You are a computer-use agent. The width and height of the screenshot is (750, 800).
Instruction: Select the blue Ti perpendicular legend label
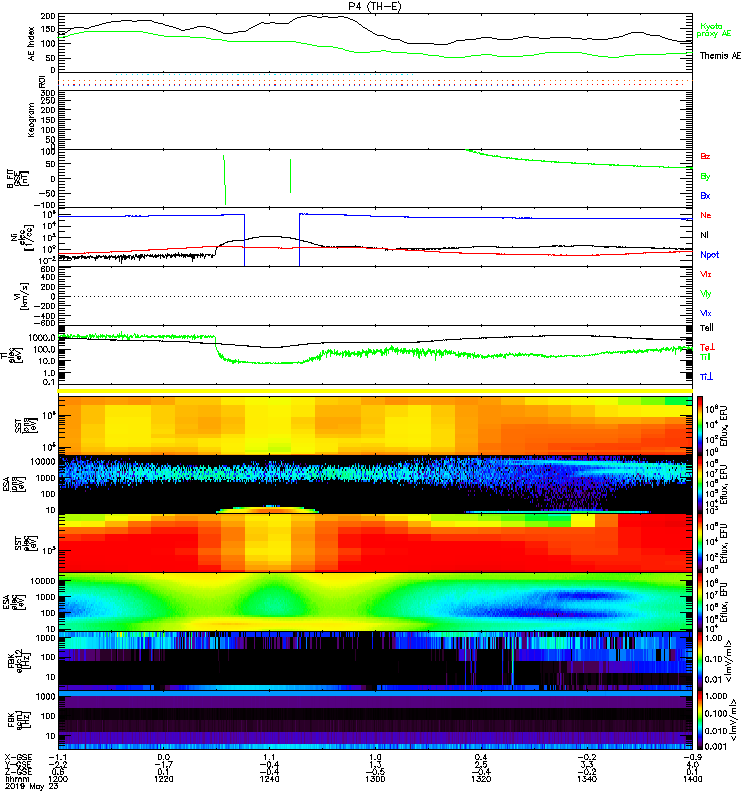point(706,377)
